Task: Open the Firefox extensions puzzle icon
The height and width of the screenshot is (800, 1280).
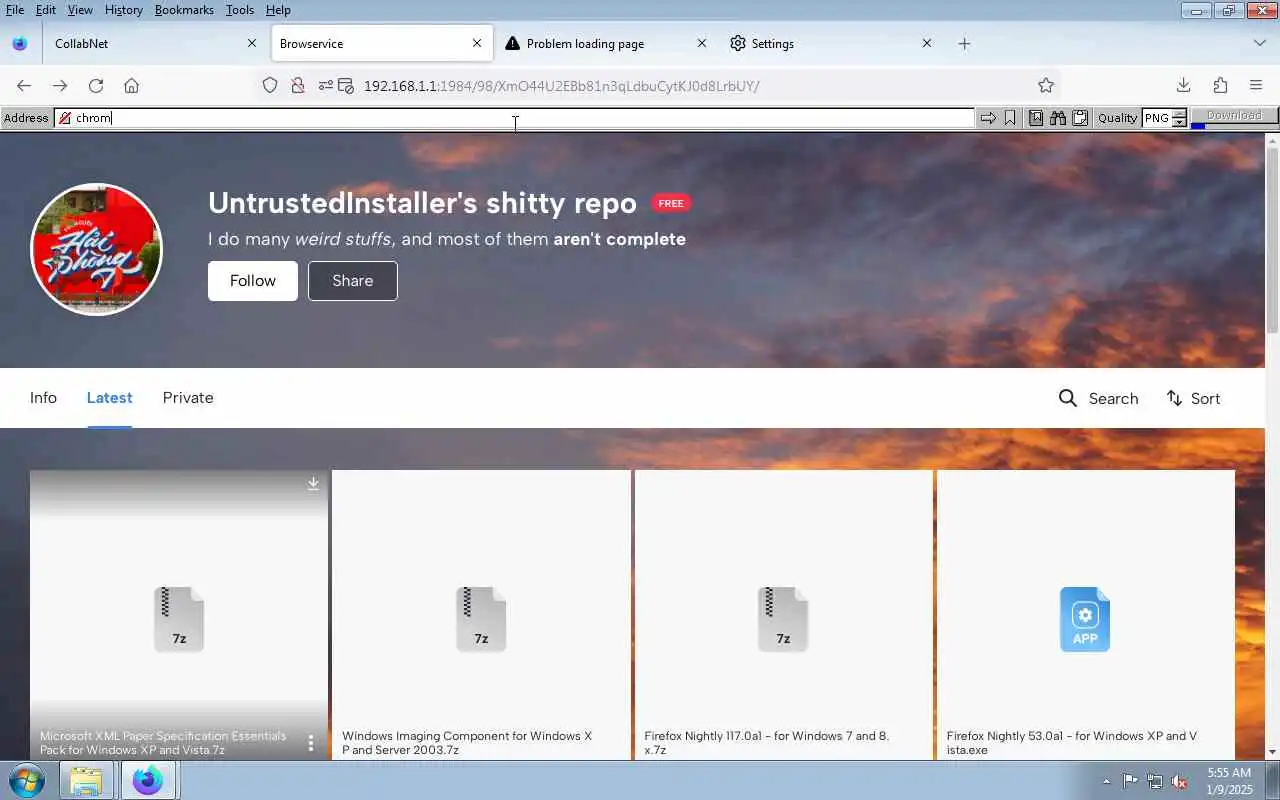Action: pos(1220,86)
